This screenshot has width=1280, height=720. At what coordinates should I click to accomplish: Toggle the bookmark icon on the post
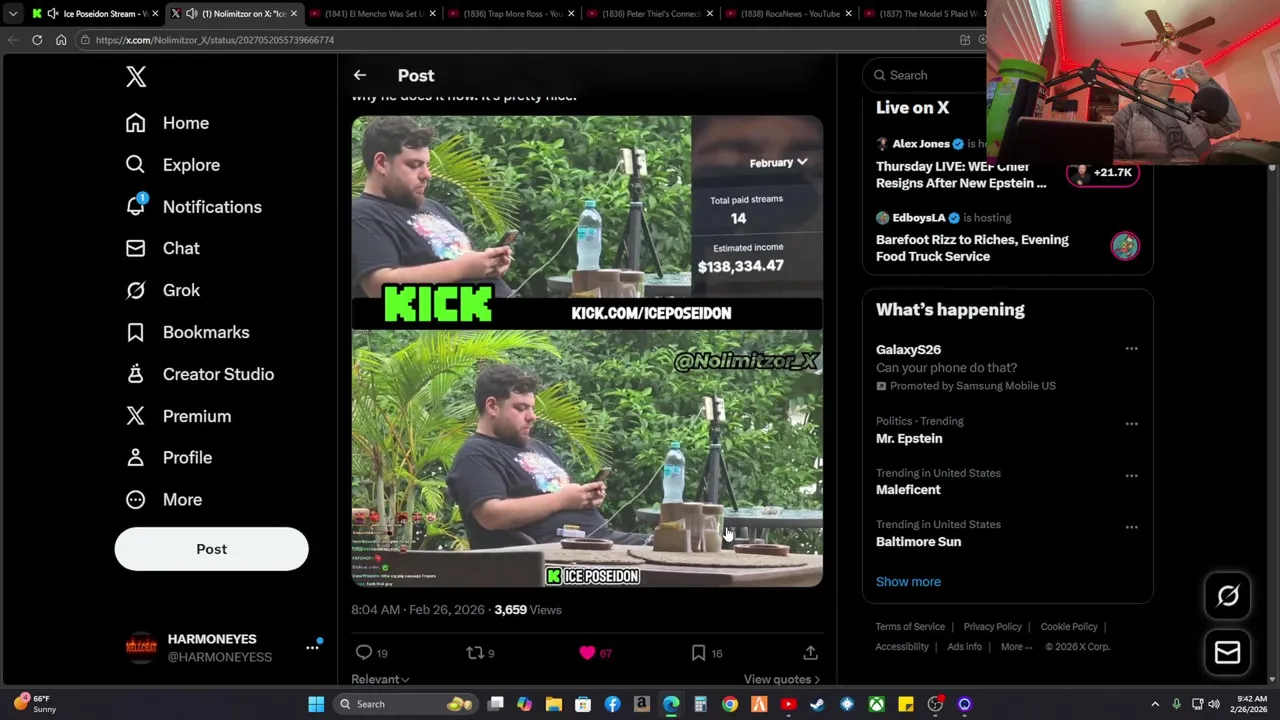click(x=698, y=653)
